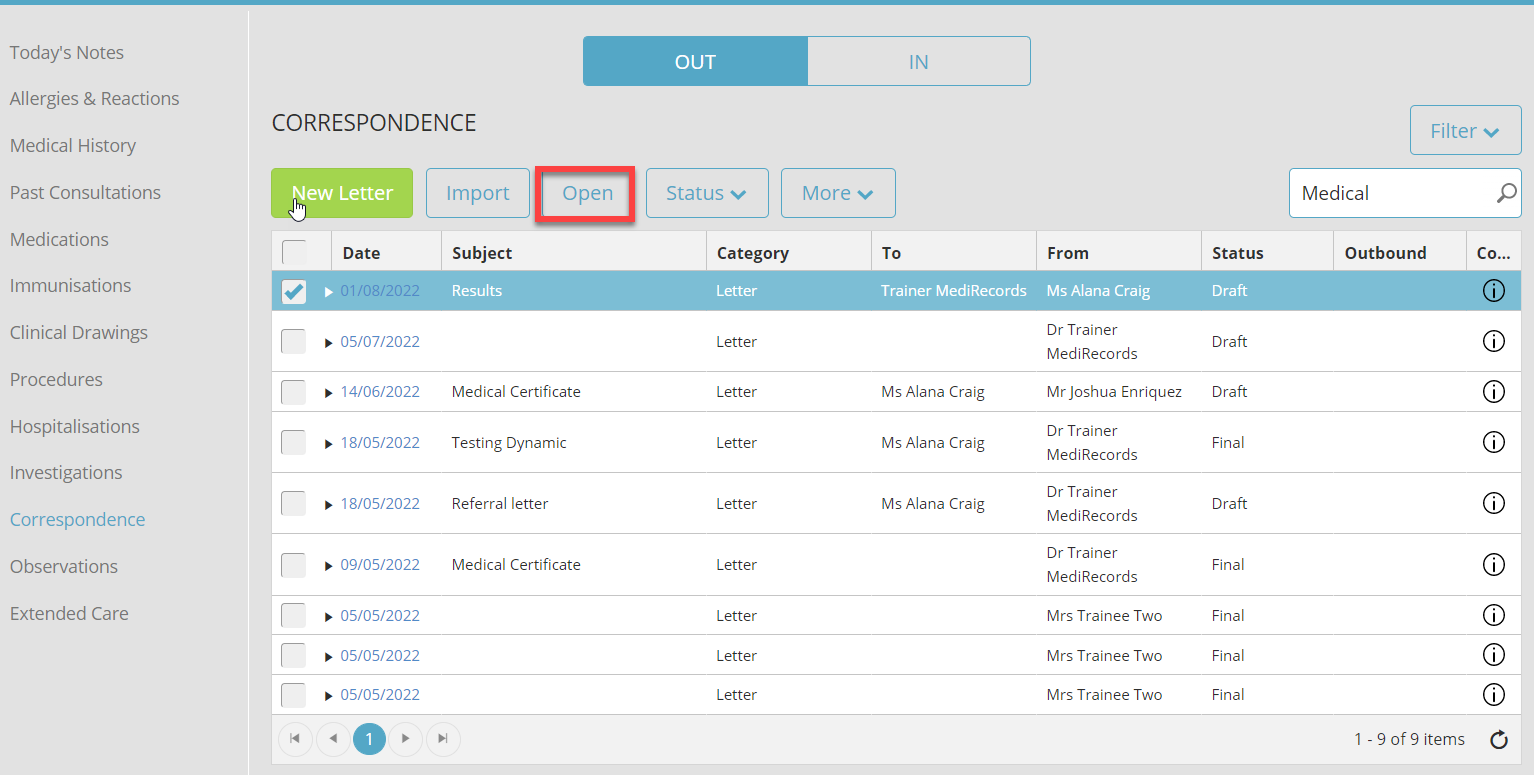Image resolution: width=1534 pixels, height=775 pixels.
Task: Open info icon for Referral letter row
Action: point(1493,503)
